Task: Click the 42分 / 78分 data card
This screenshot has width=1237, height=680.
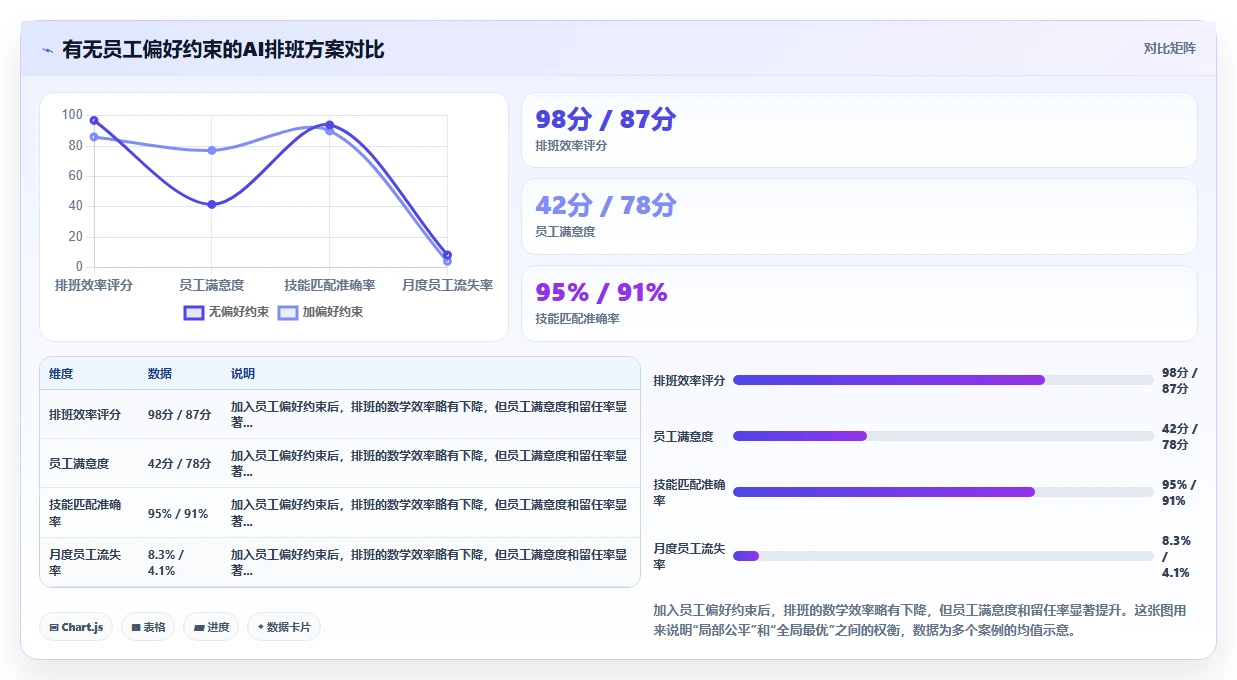Action: (859, 216)
